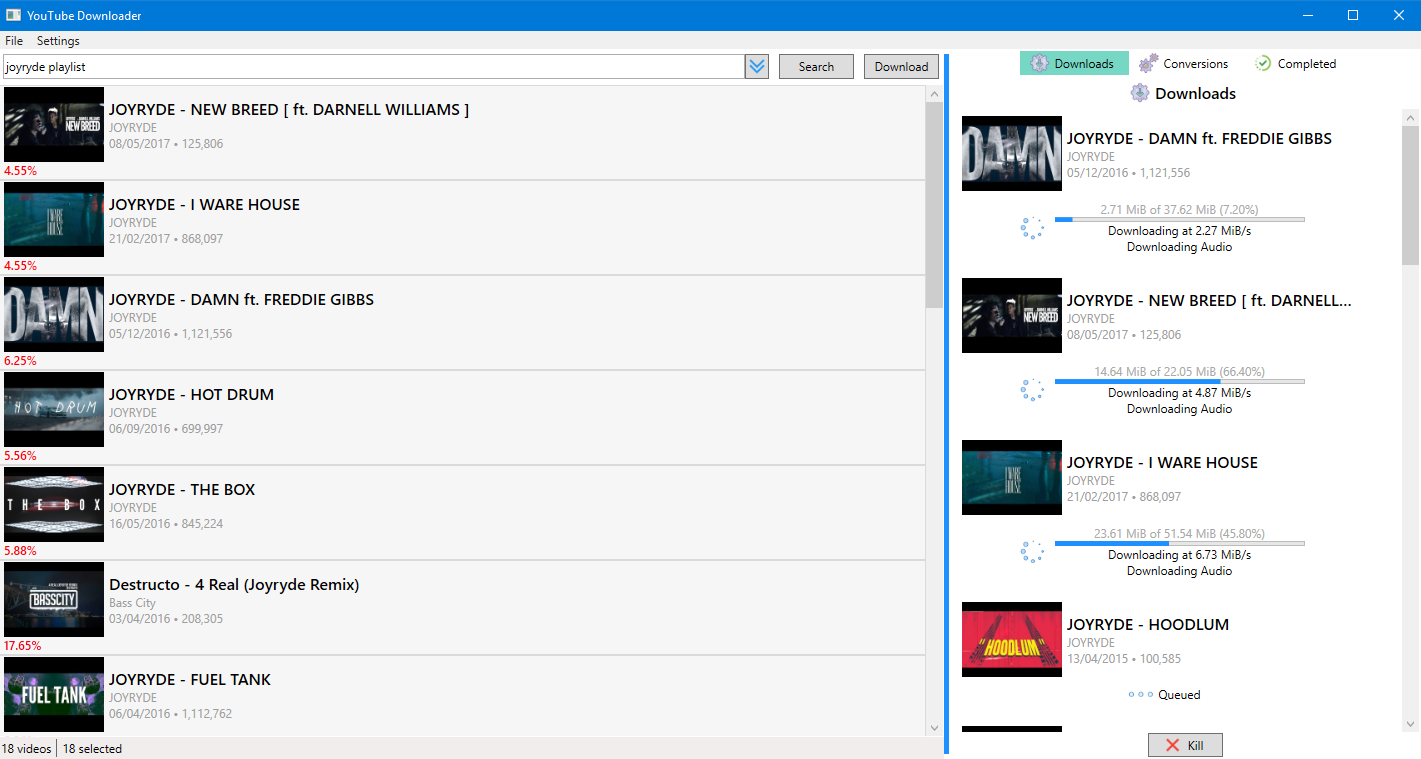This screenshot has width=1421, height=759.
Task: Click up arrow of downloads panel scrollbar
Action: pyautogui.click(x=1410, y=117)
